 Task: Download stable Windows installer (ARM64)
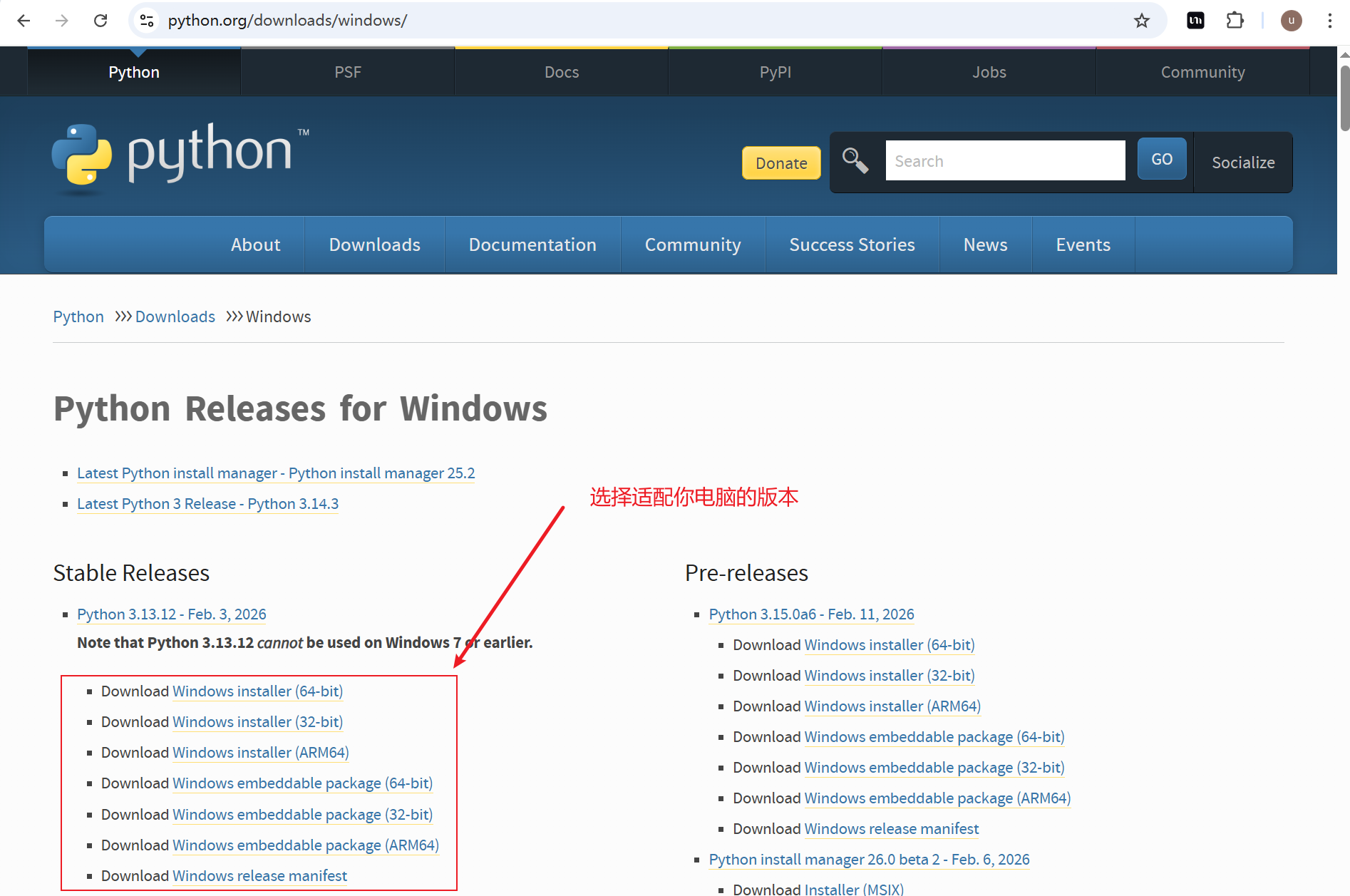click(261, 753)
